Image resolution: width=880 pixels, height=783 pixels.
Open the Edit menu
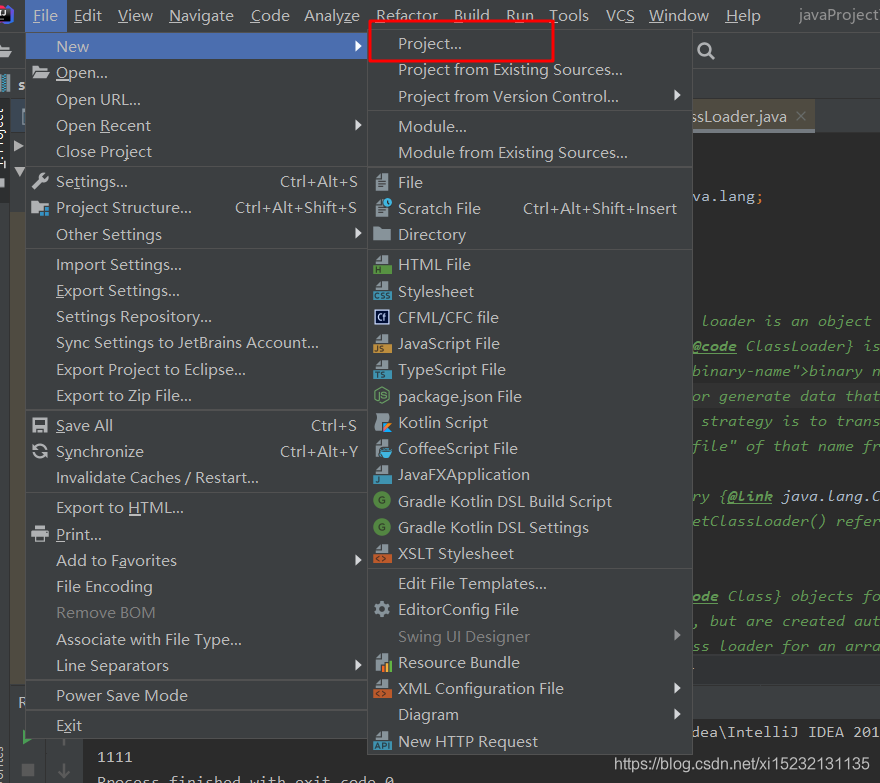pyautogui.click(x=88, y=16)
